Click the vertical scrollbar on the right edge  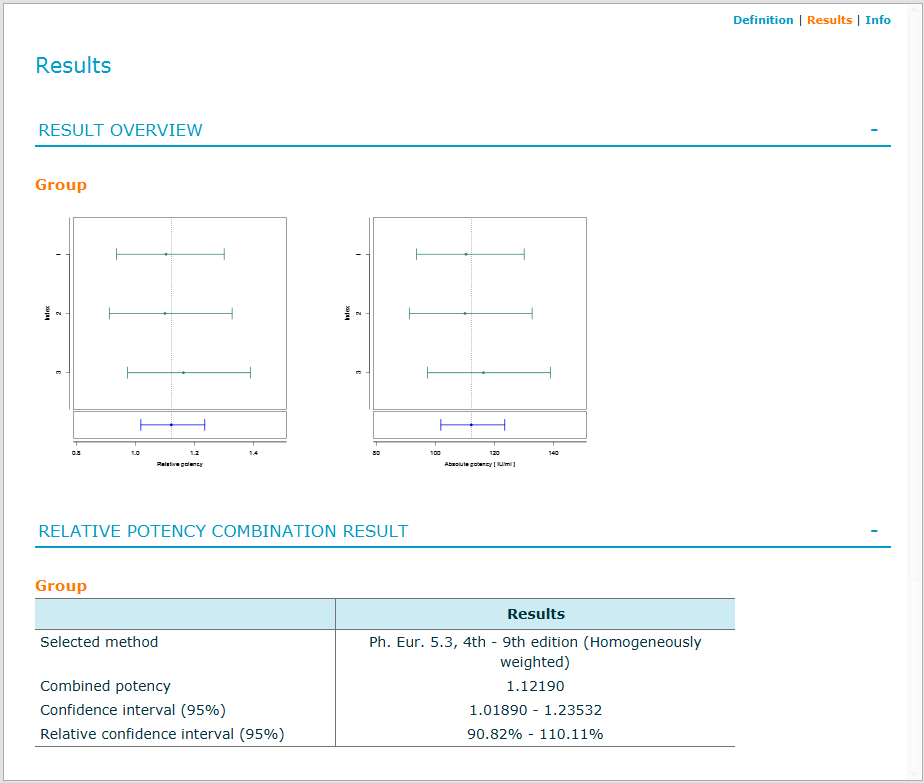[914, 300]
